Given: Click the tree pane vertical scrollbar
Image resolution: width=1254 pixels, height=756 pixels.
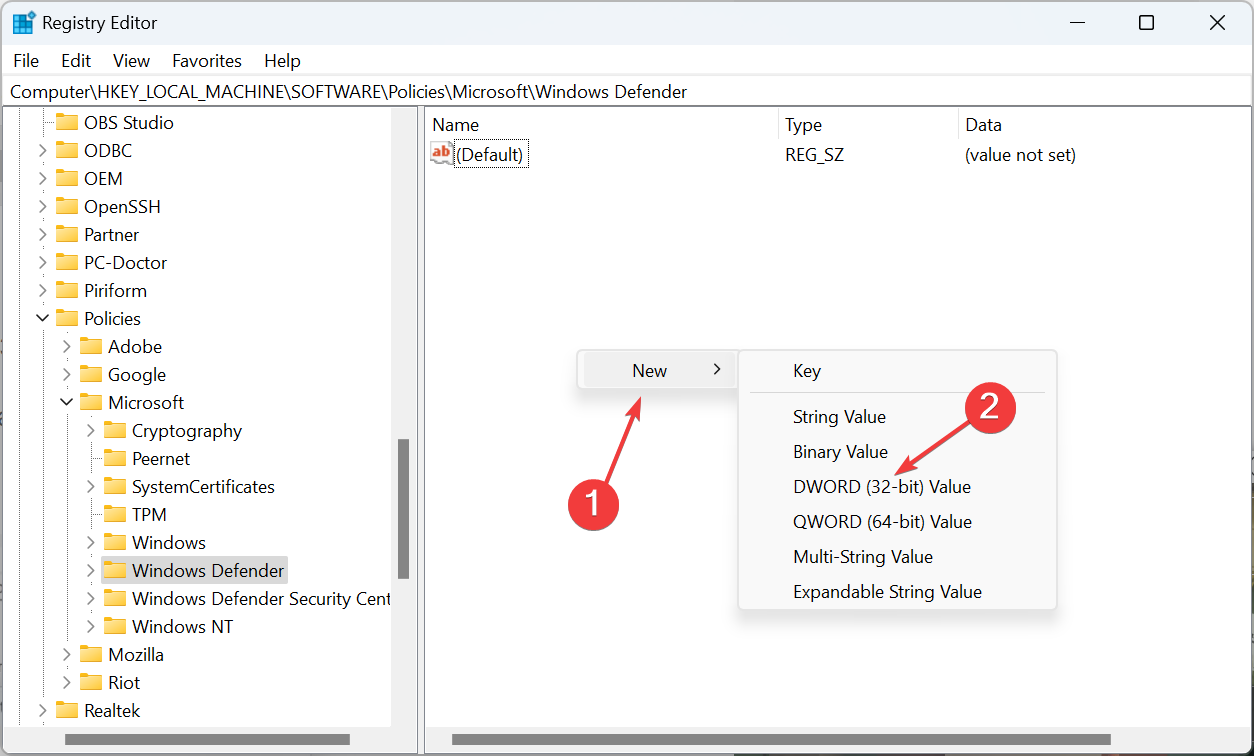Looking at the screenshot, I should click(x=403, y=508).
